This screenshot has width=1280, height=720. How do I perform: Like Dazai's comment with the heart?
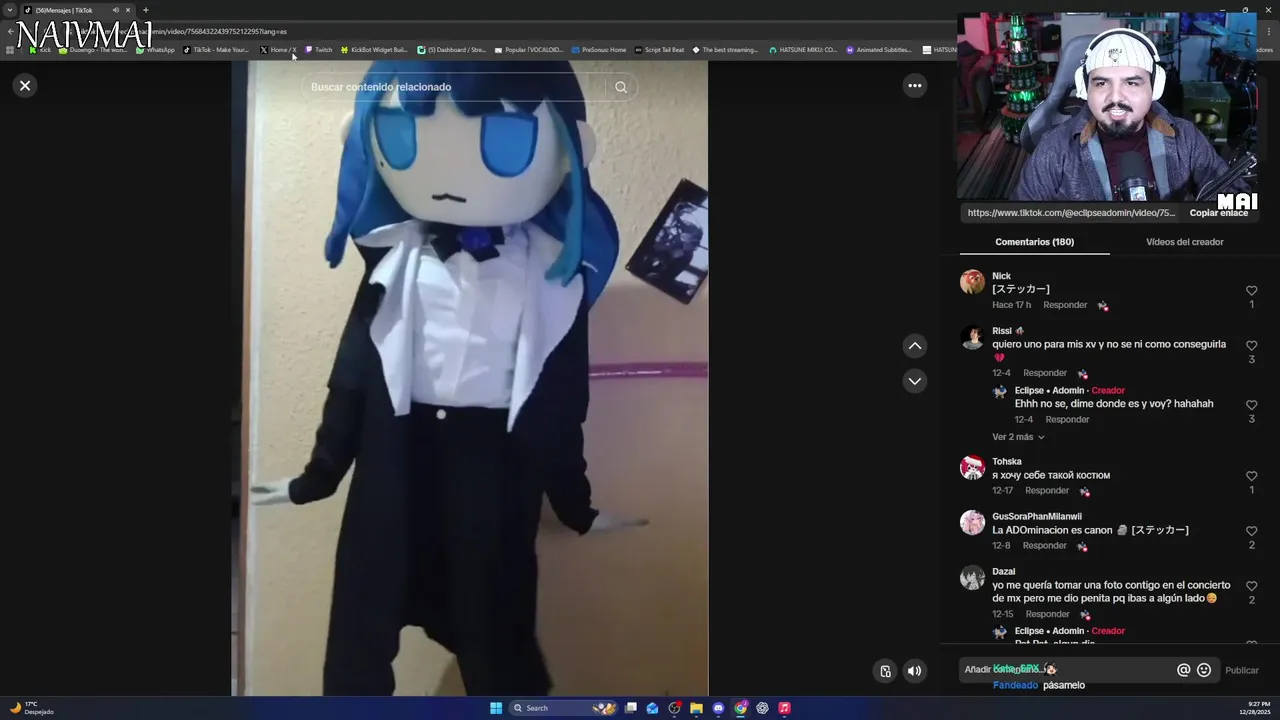(1251, 586)
